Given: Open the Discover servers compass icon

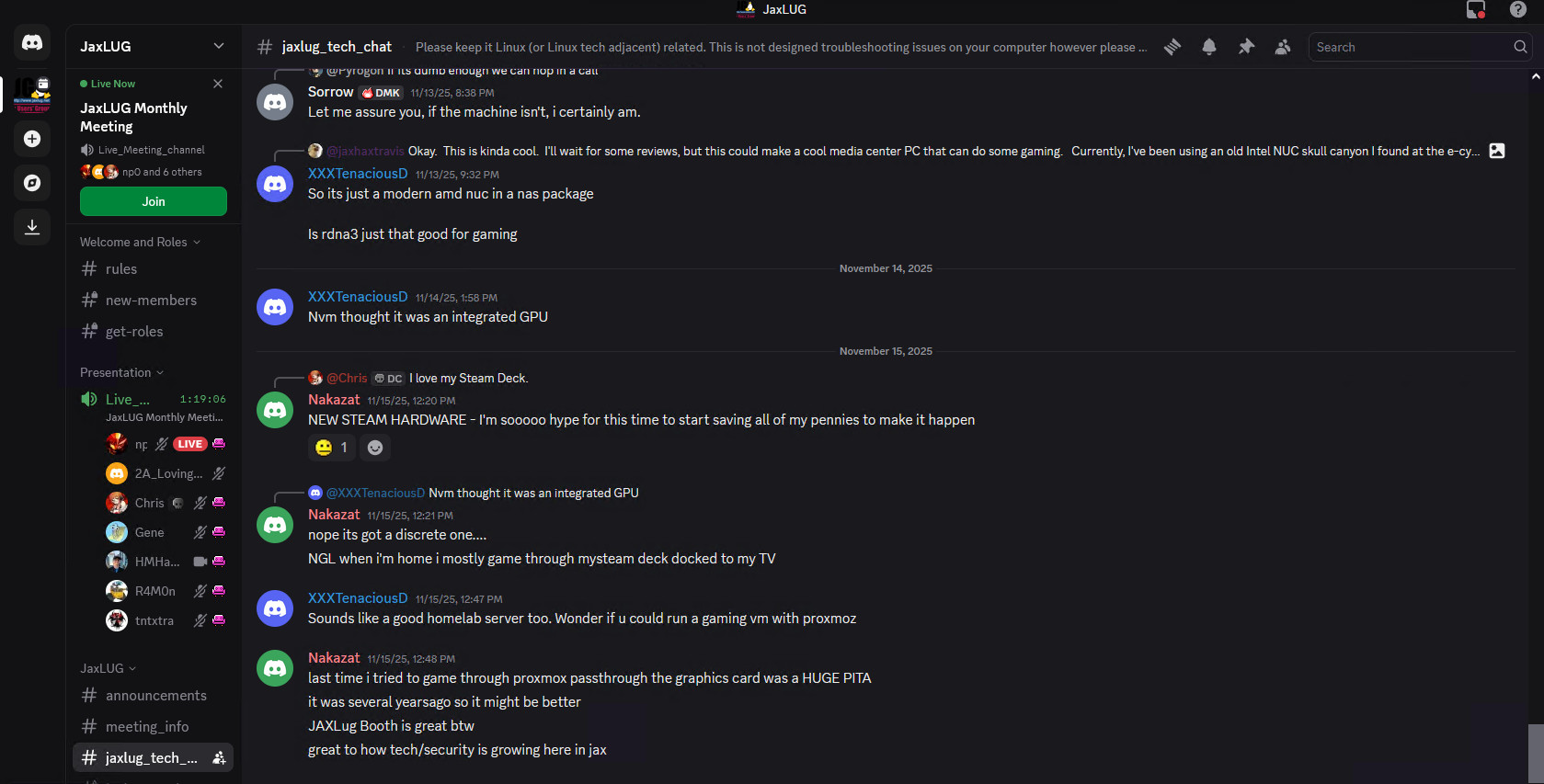Looking at the screenshot, I should 32,183.
